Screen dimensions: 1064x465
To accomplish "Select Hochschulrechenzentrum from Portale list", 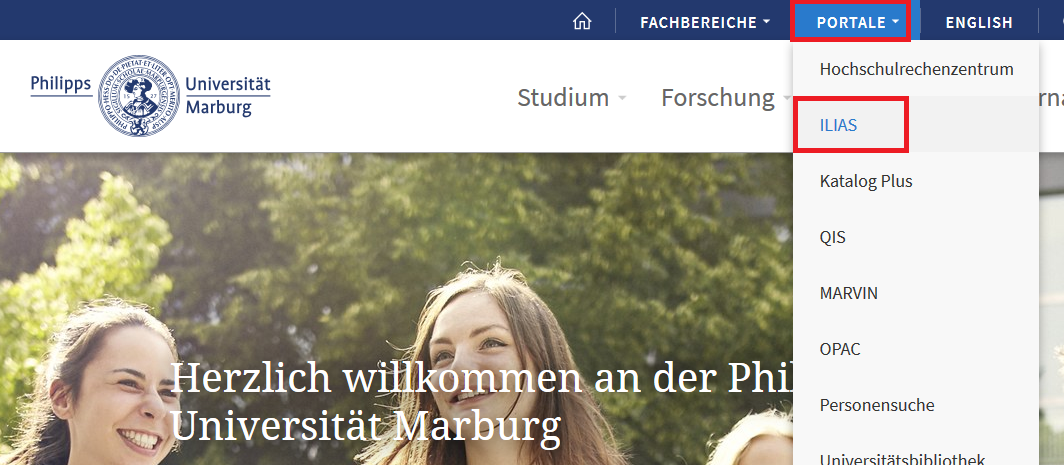I will click(915, 69).
